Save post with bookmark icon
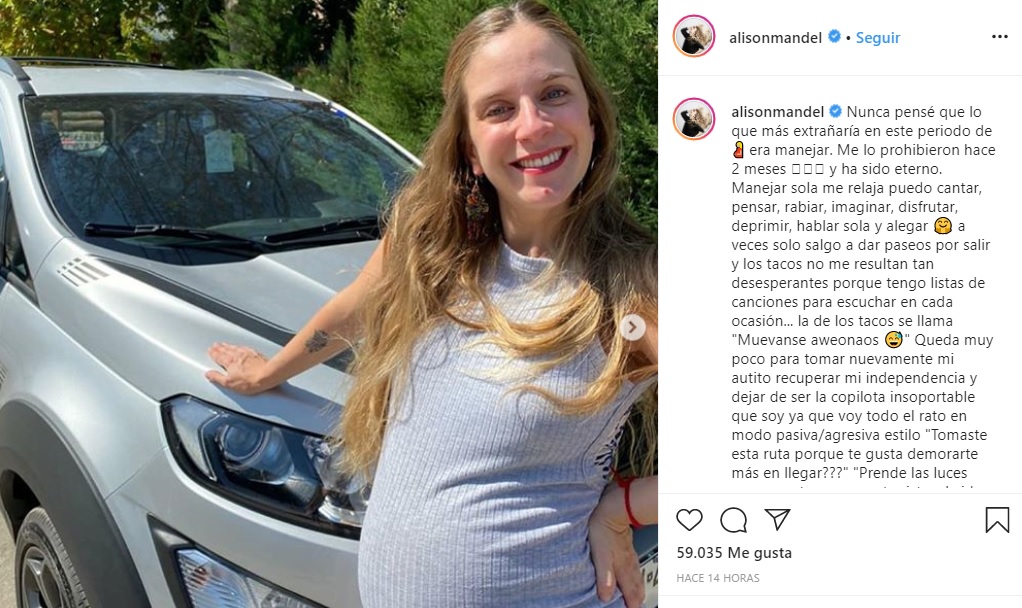This screenshot has width=1022, height=608. point(997,519)
